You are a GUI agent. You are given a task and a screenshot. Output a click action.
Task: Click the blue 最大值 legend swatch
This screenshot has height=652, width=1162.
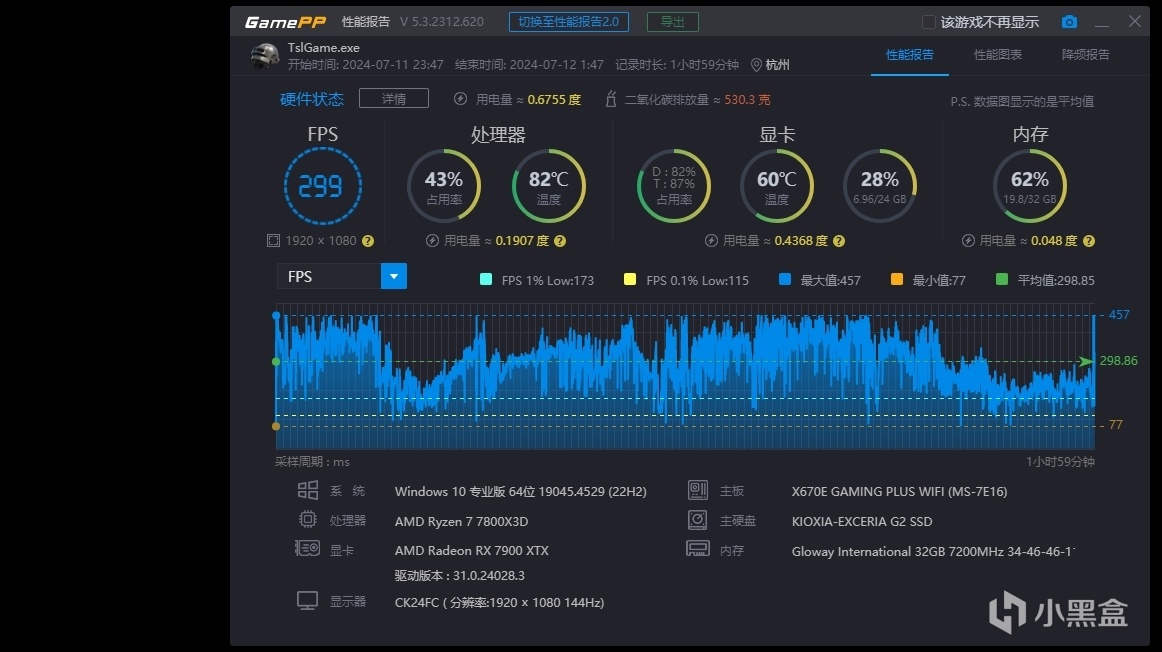(785, 279)
